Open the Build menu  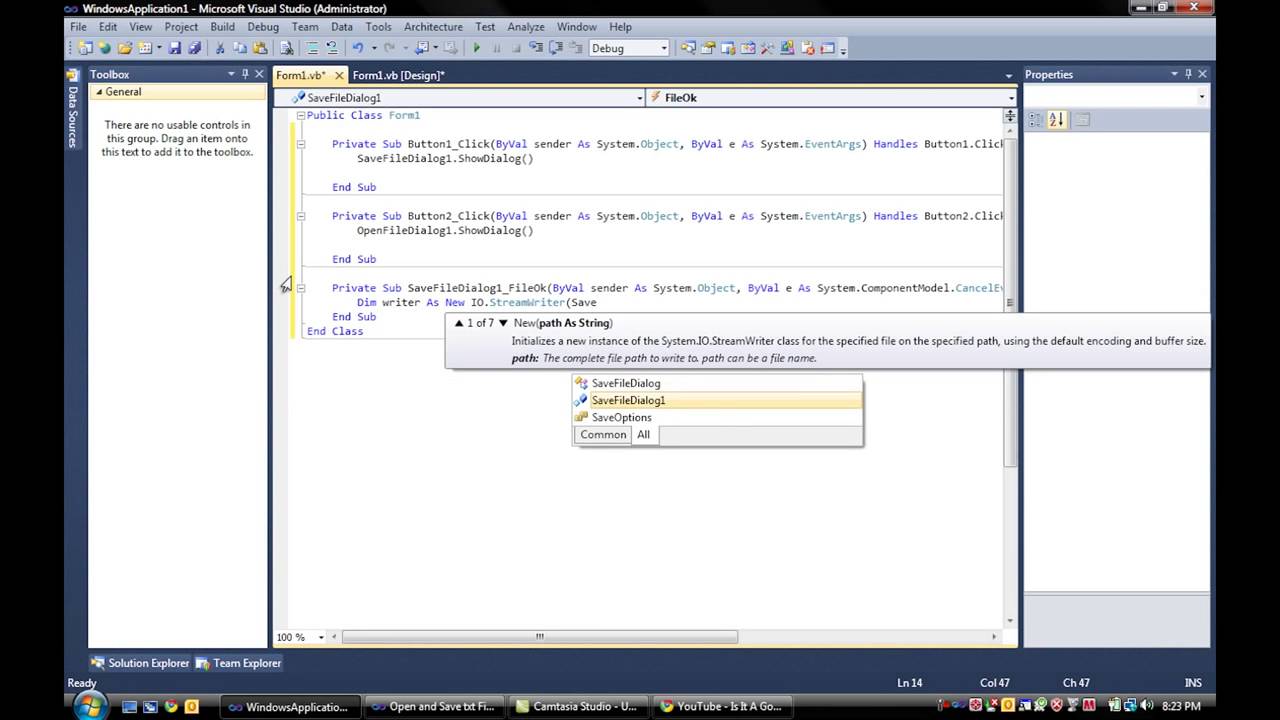[x=222, y=27]
